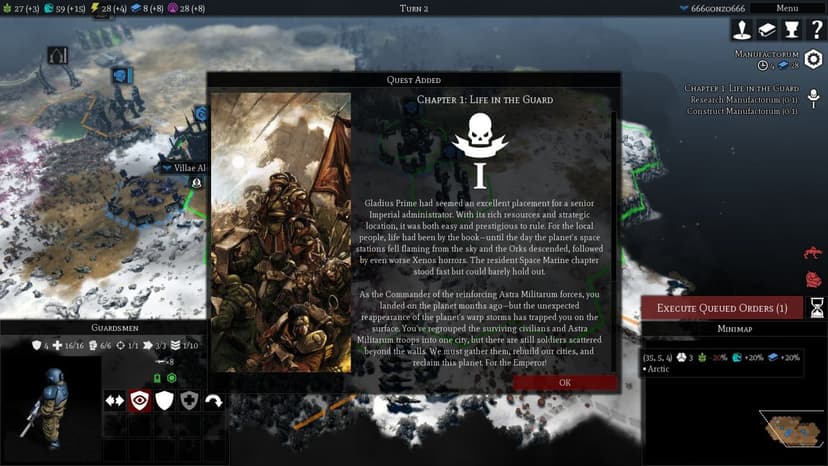Viewport: 828px width, 466px height.
Task: Click the quest artwork image
Action: [x=280, y=233]
